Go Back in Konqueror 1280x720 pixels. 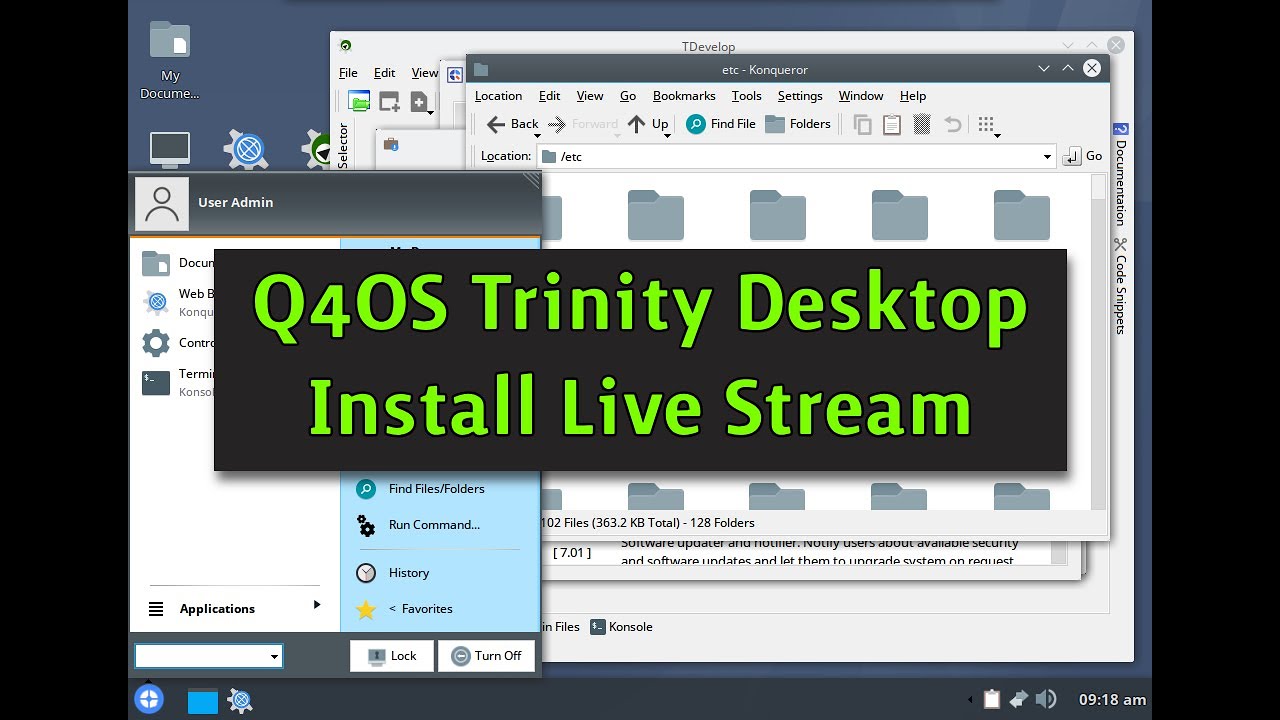[511, 124]
